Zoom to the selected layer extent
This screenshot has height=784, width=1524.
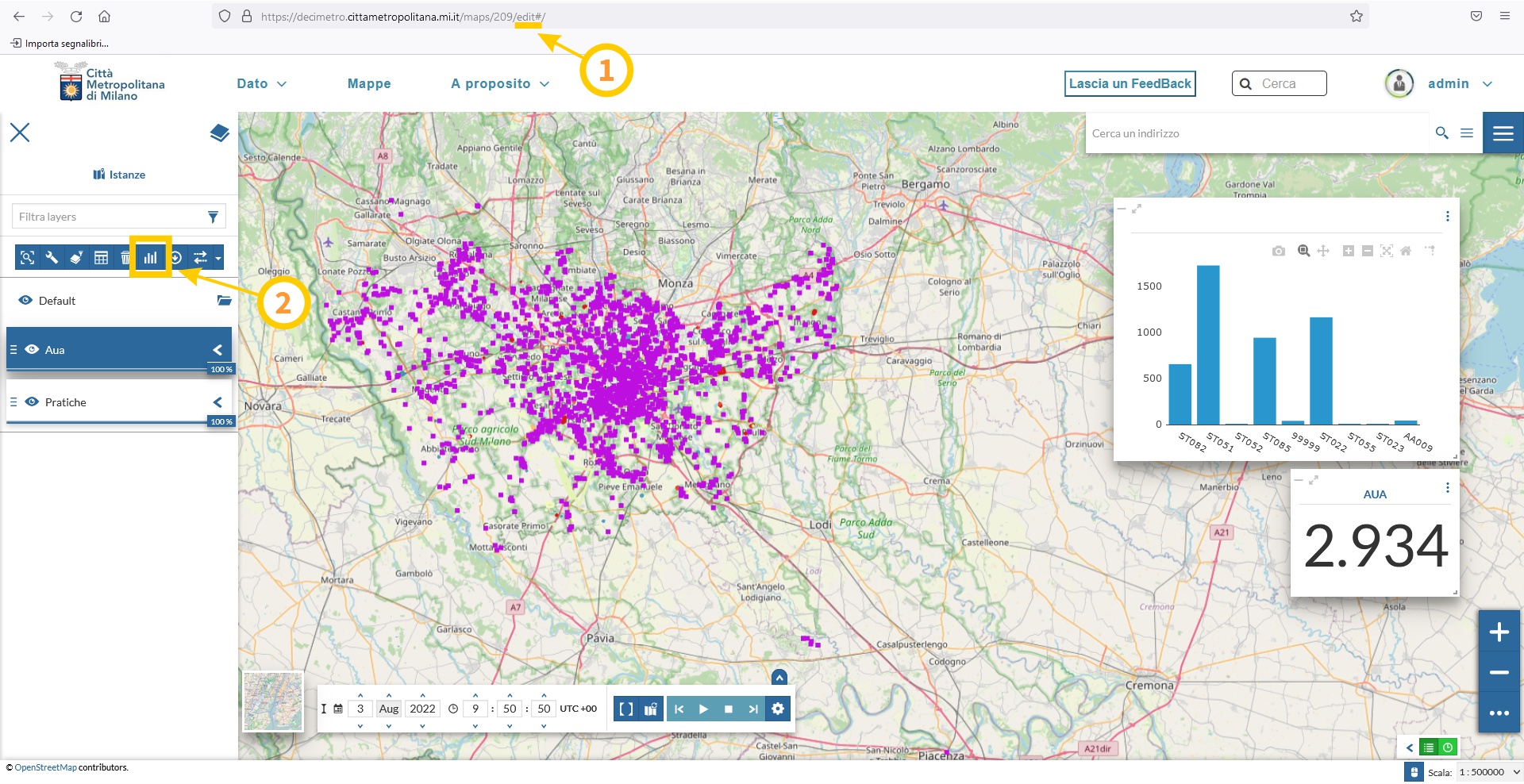coord(27,257)
